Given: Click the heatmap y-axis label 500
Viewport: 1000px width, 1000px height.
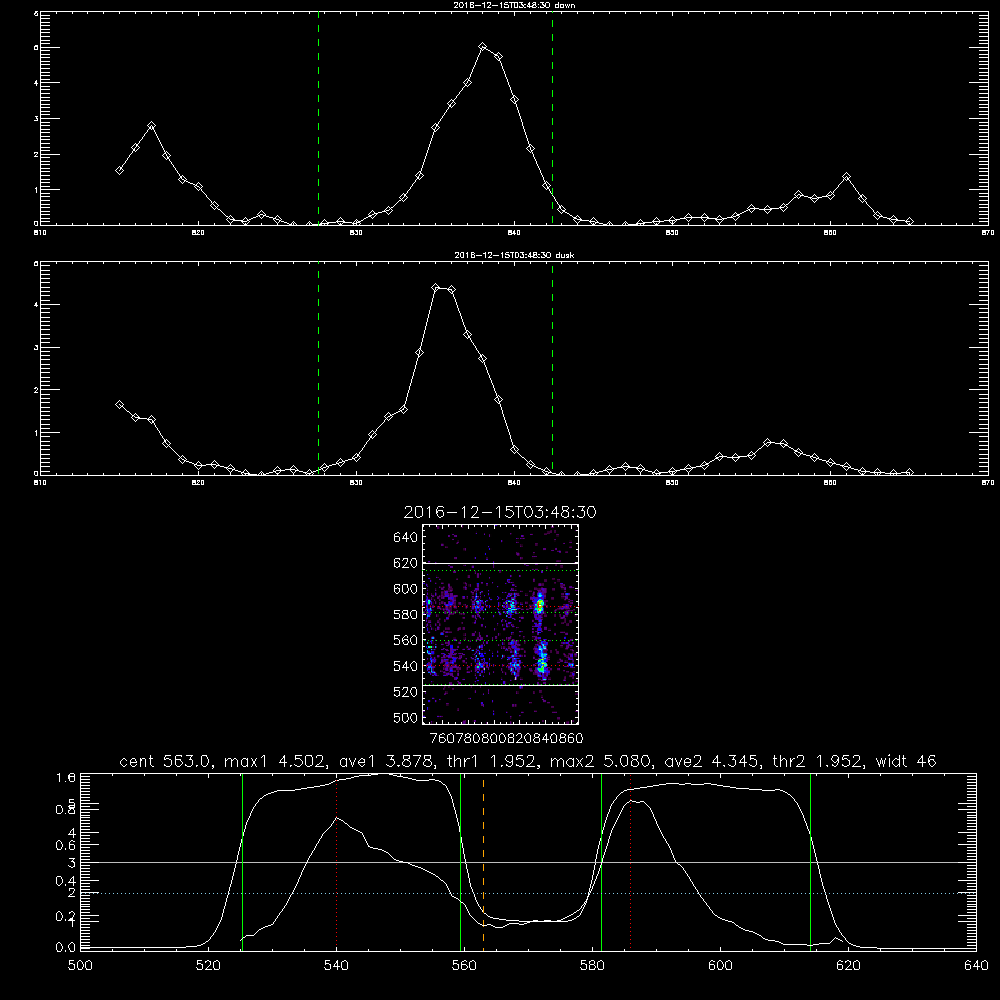Looking at the screenshot, I should [x=406, y=717].
